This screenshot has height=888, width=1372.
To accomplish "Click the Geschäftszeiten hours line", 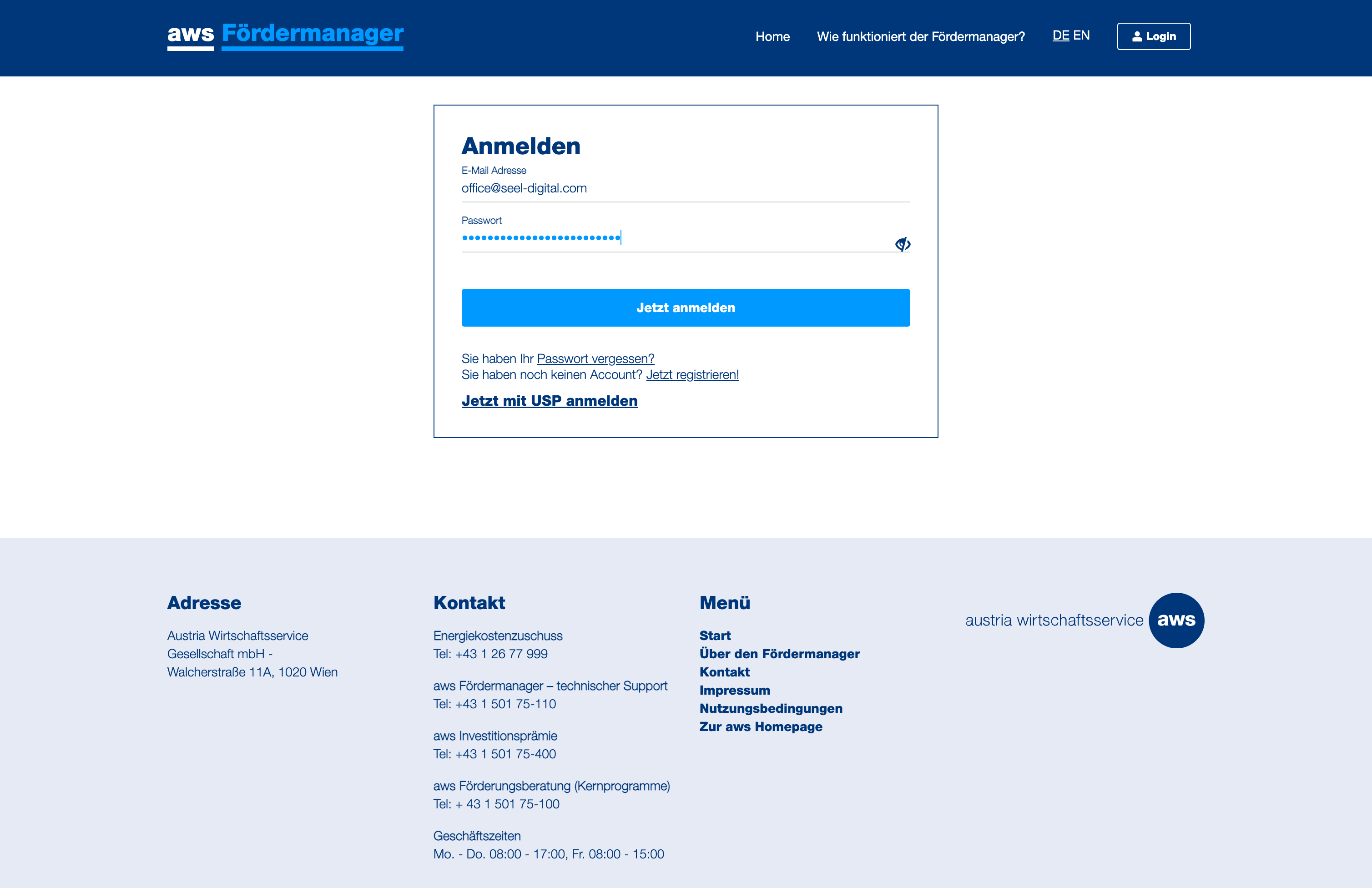I will tap(548, 854).
